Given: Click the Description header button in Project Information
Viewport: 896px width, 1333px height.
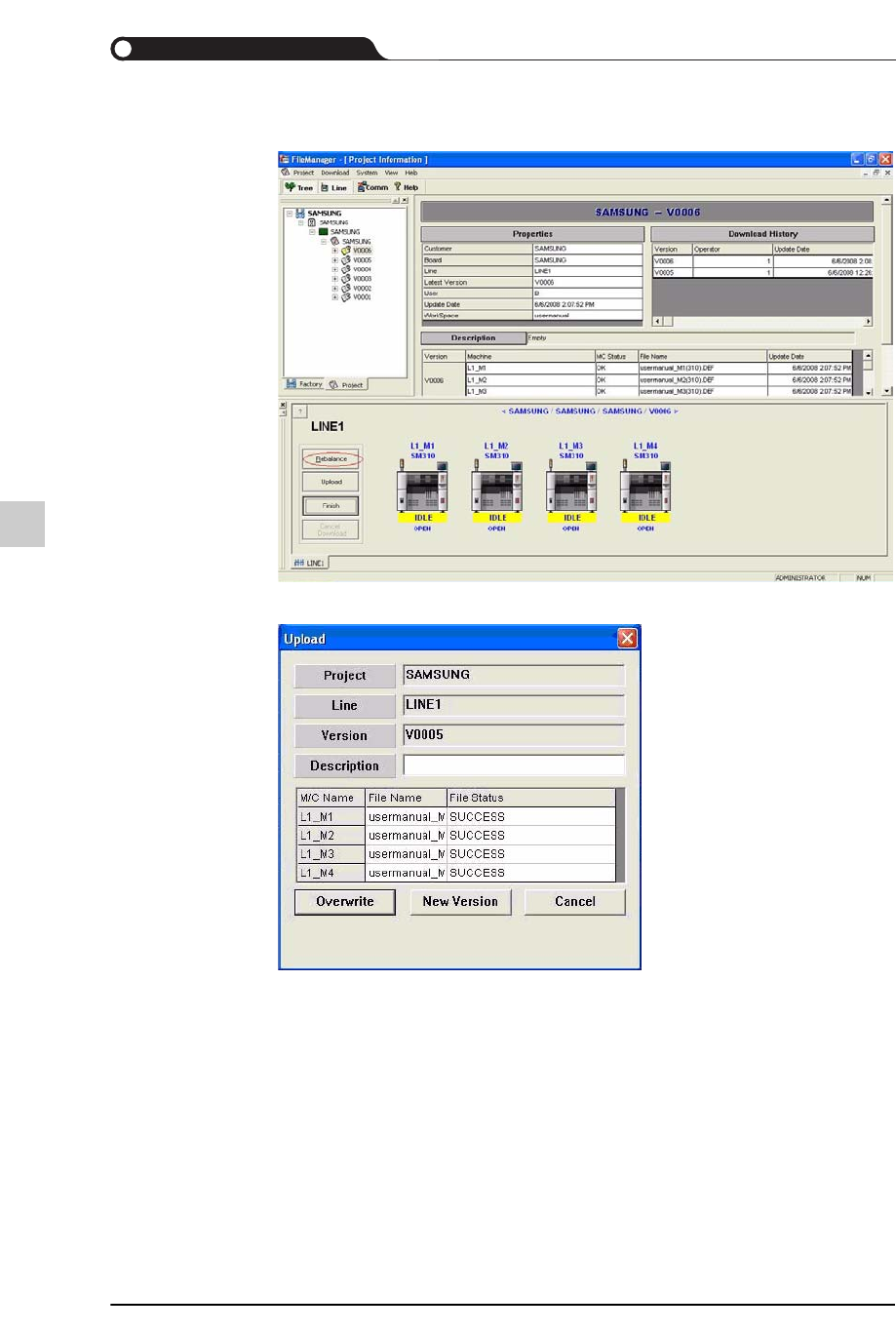Looking at the screenshot, I should (x=473, y=338).
